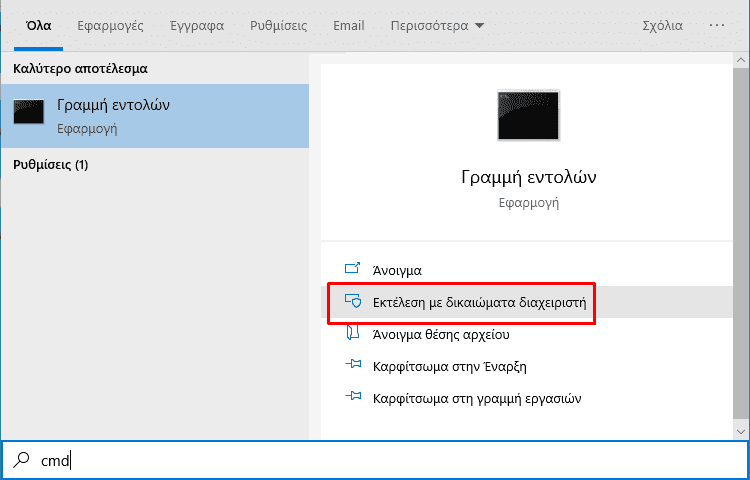This screenshot has height=480, width=750.
Task: Click the administrator shield icon
Action: pyautogui.click(x=352, y=301)
